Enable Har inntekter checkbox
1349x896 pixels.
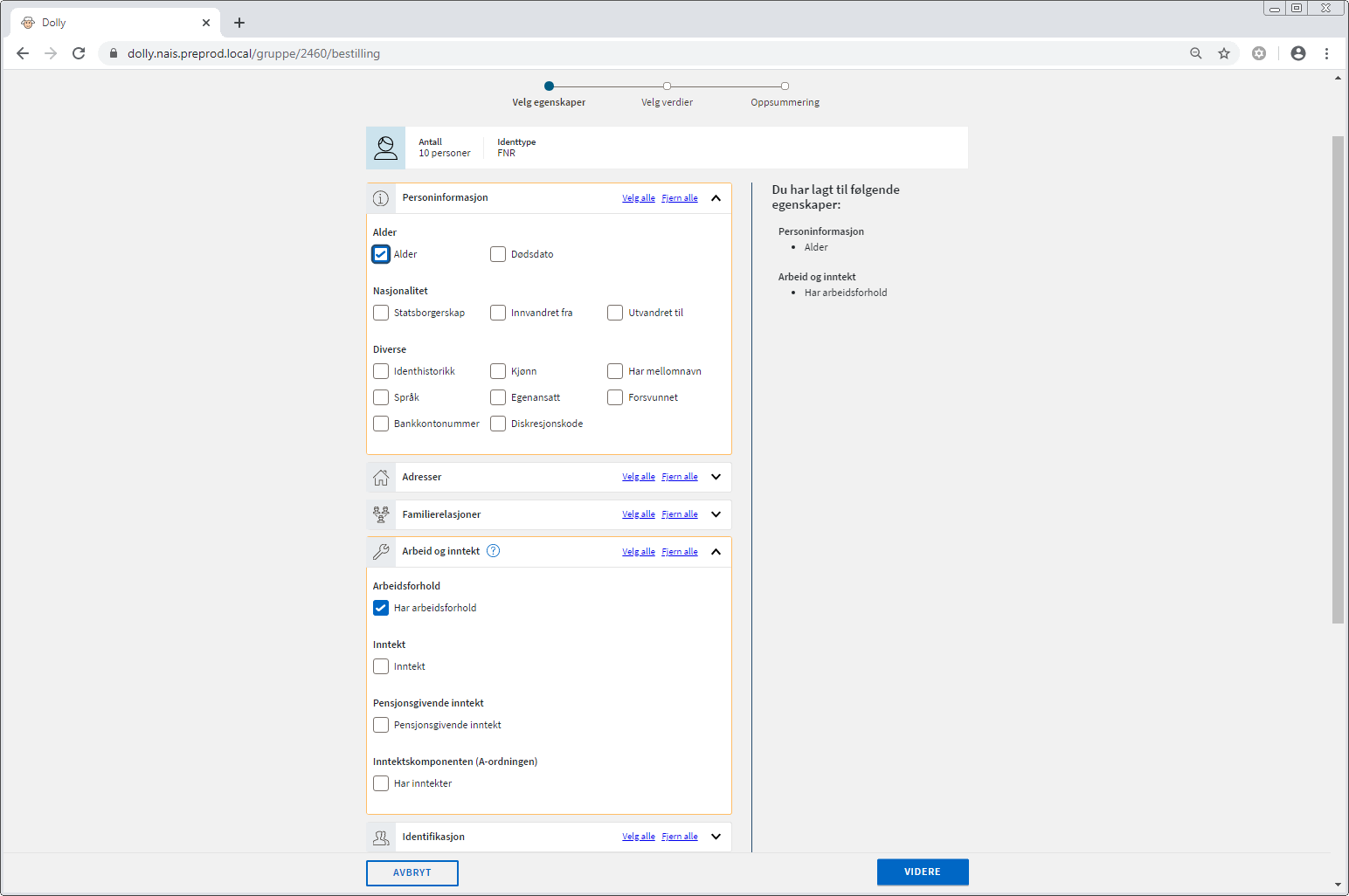pos(381,783)
